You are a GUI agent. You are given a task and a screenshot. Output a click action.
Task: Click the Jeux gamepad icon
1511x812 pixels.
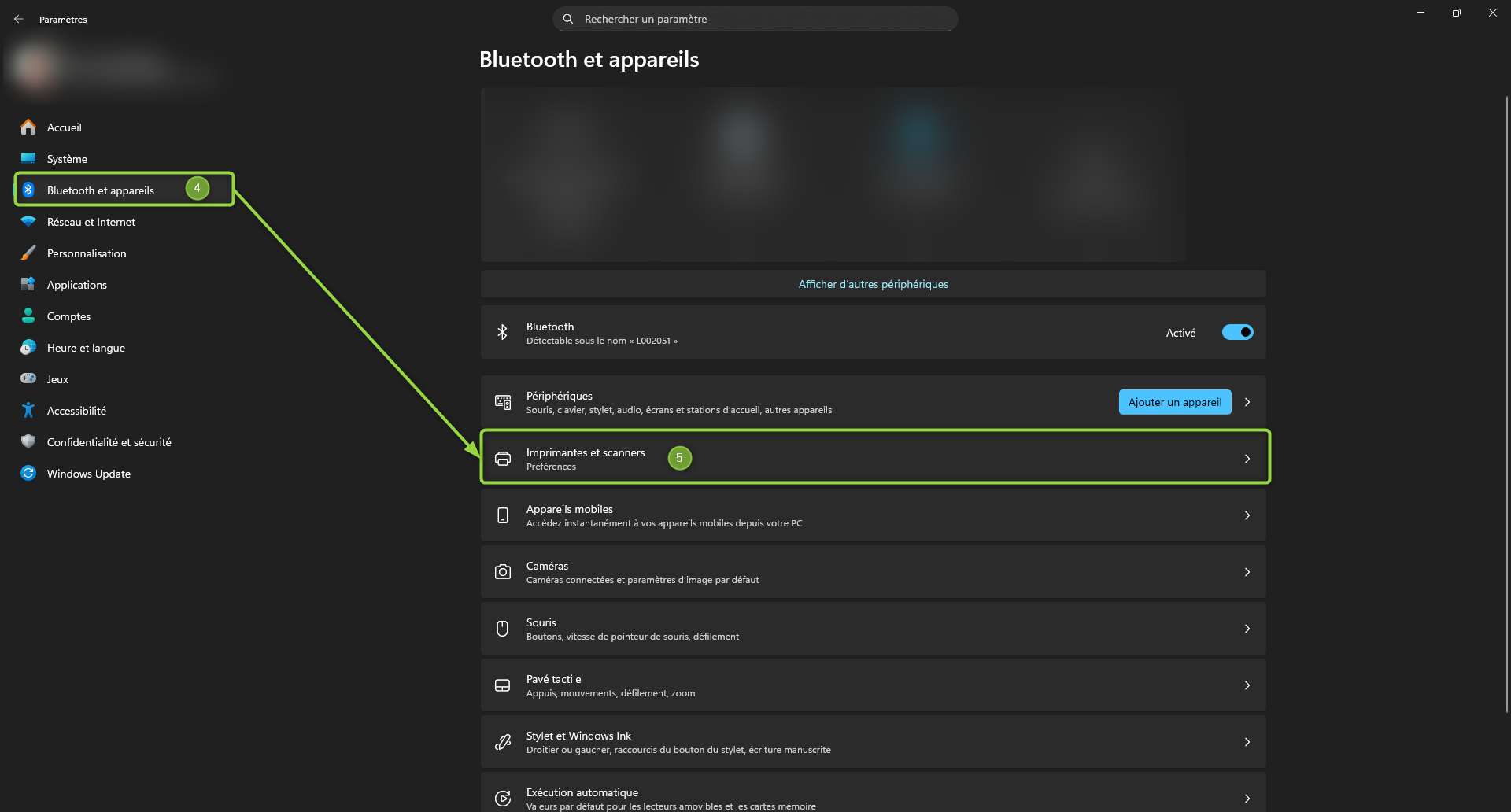(28, 378)
